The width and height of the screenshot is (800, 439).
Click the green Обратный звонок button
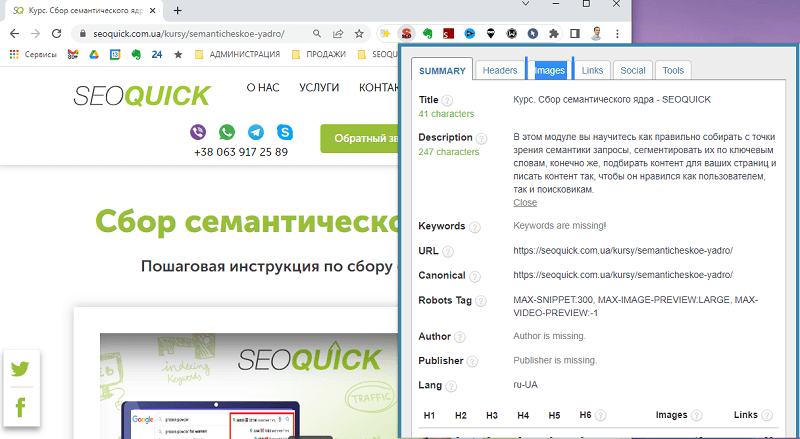[x=360, y=138]
